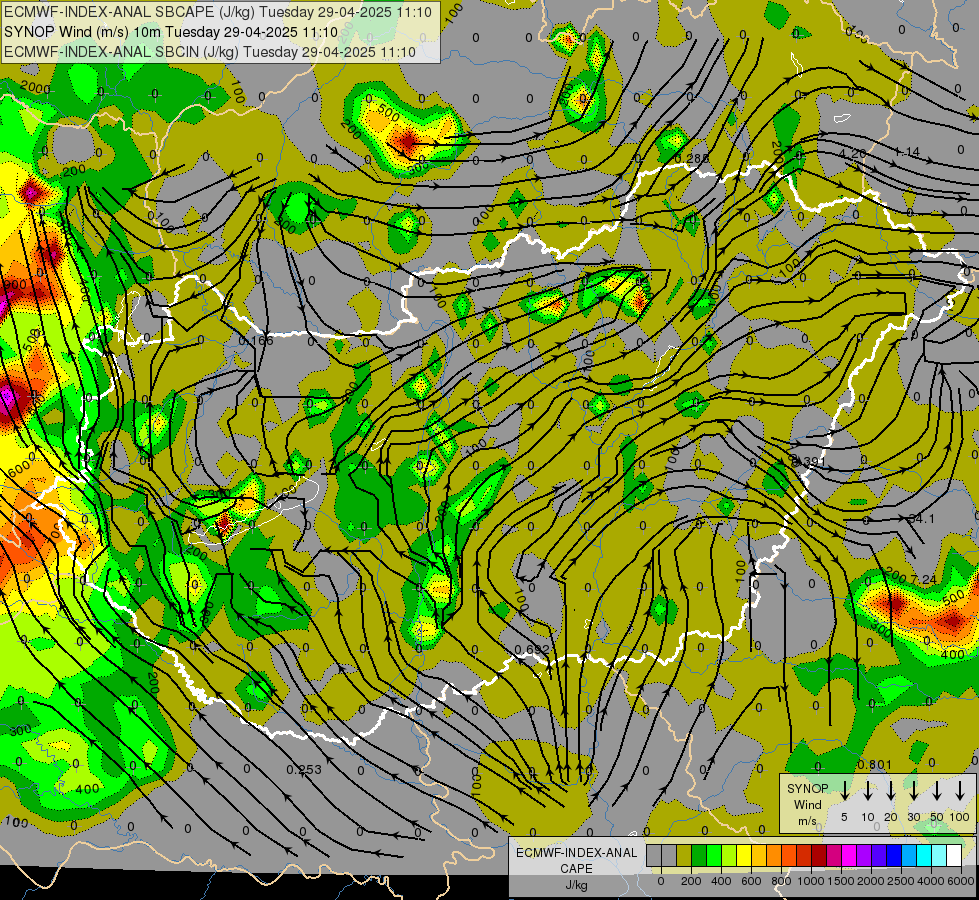979x900 pixels.
Task: Click the 1000 value on the CAPE scale
Action: coord(811,881)
